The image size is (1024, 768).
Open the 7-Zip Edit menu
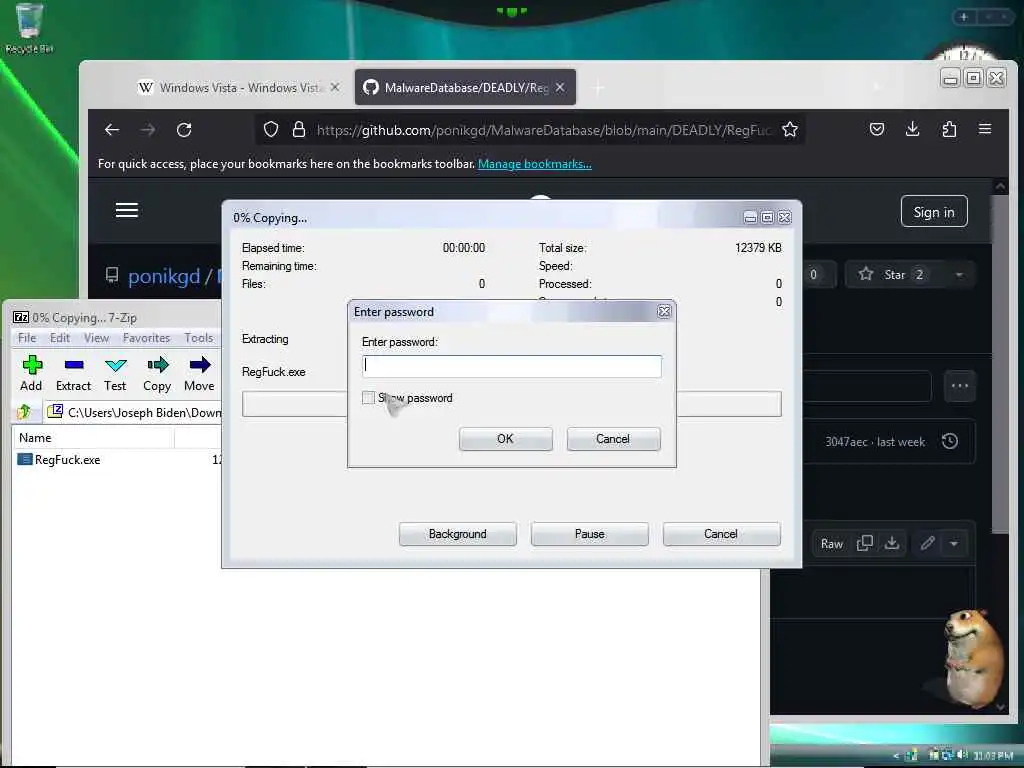pos(59,338)
